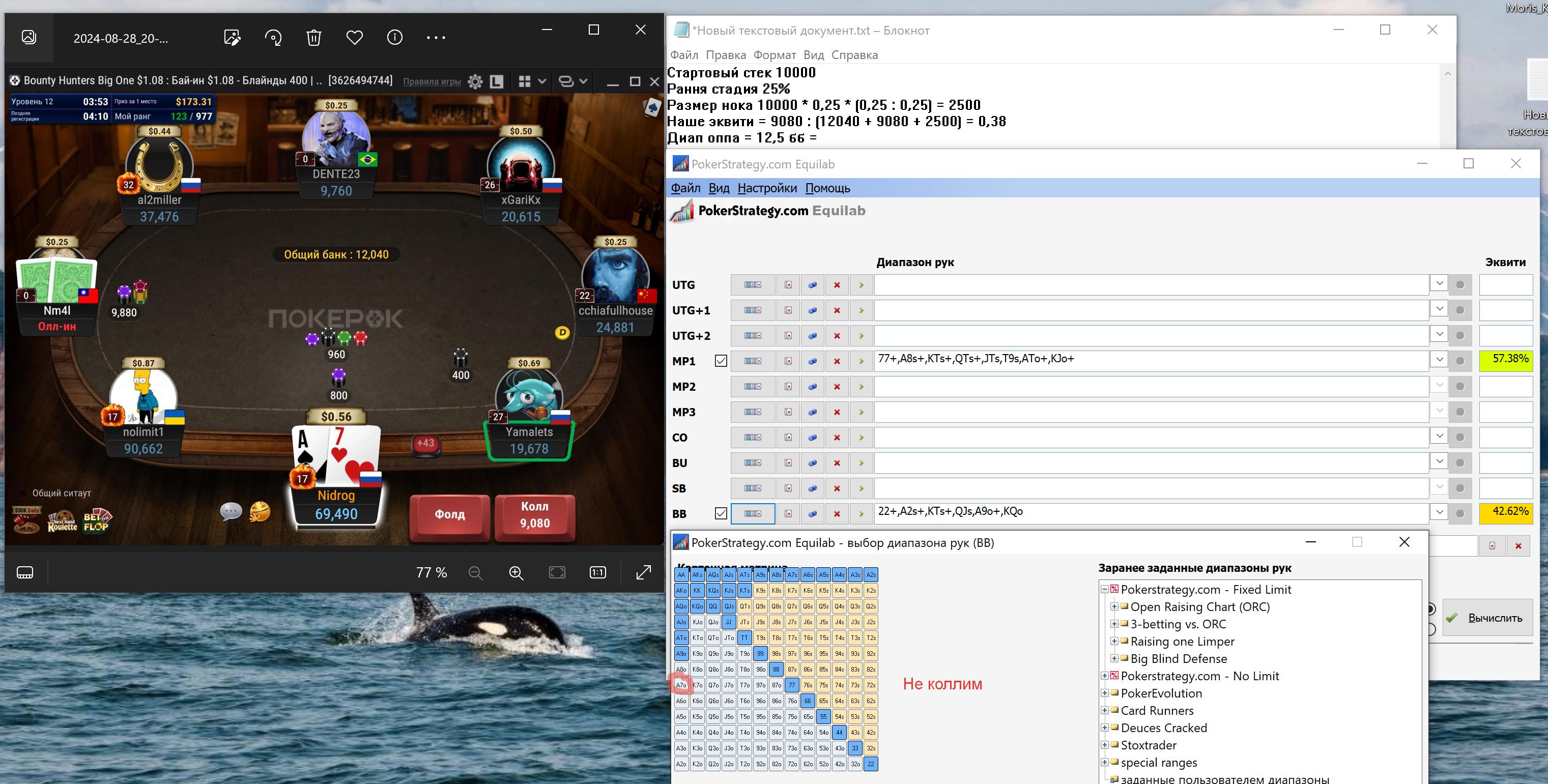Open the Правила игры link

point(432,82)
